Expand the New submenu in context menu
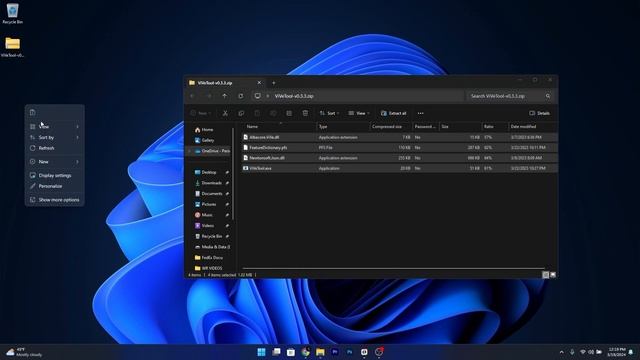The image size is (640, 360). [x=54, y=162]
